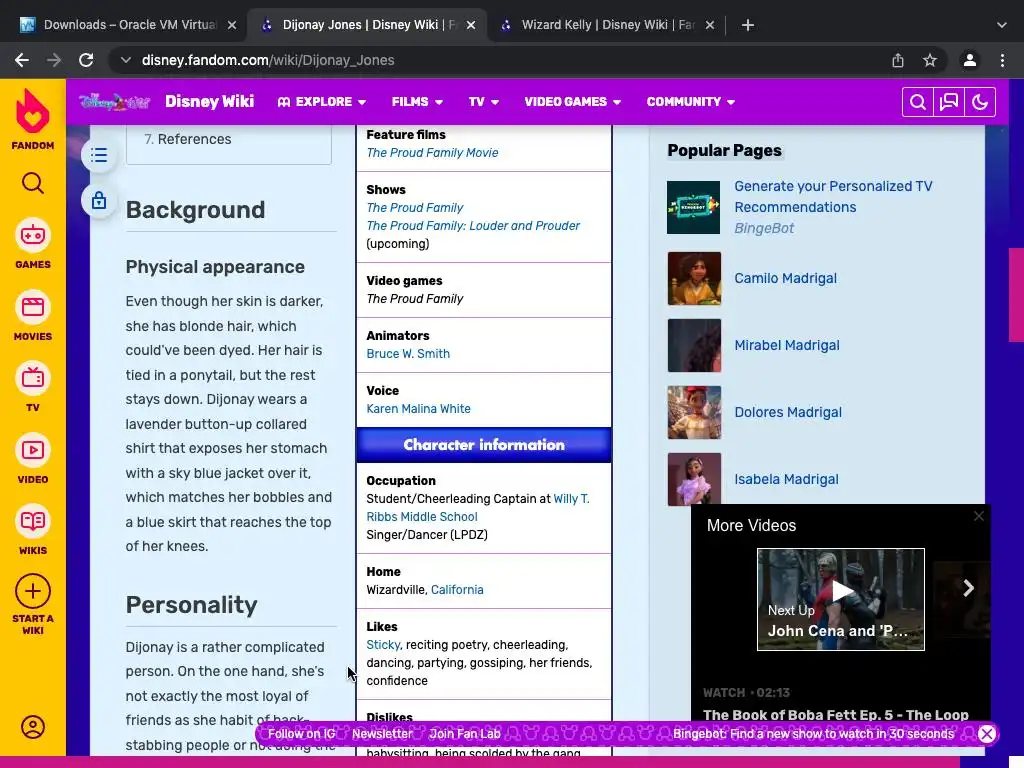Open the Mirabel Madrigal page link
Image resolution: width=1024 pixels, height=768 pixels.
(x=787, y=345)
